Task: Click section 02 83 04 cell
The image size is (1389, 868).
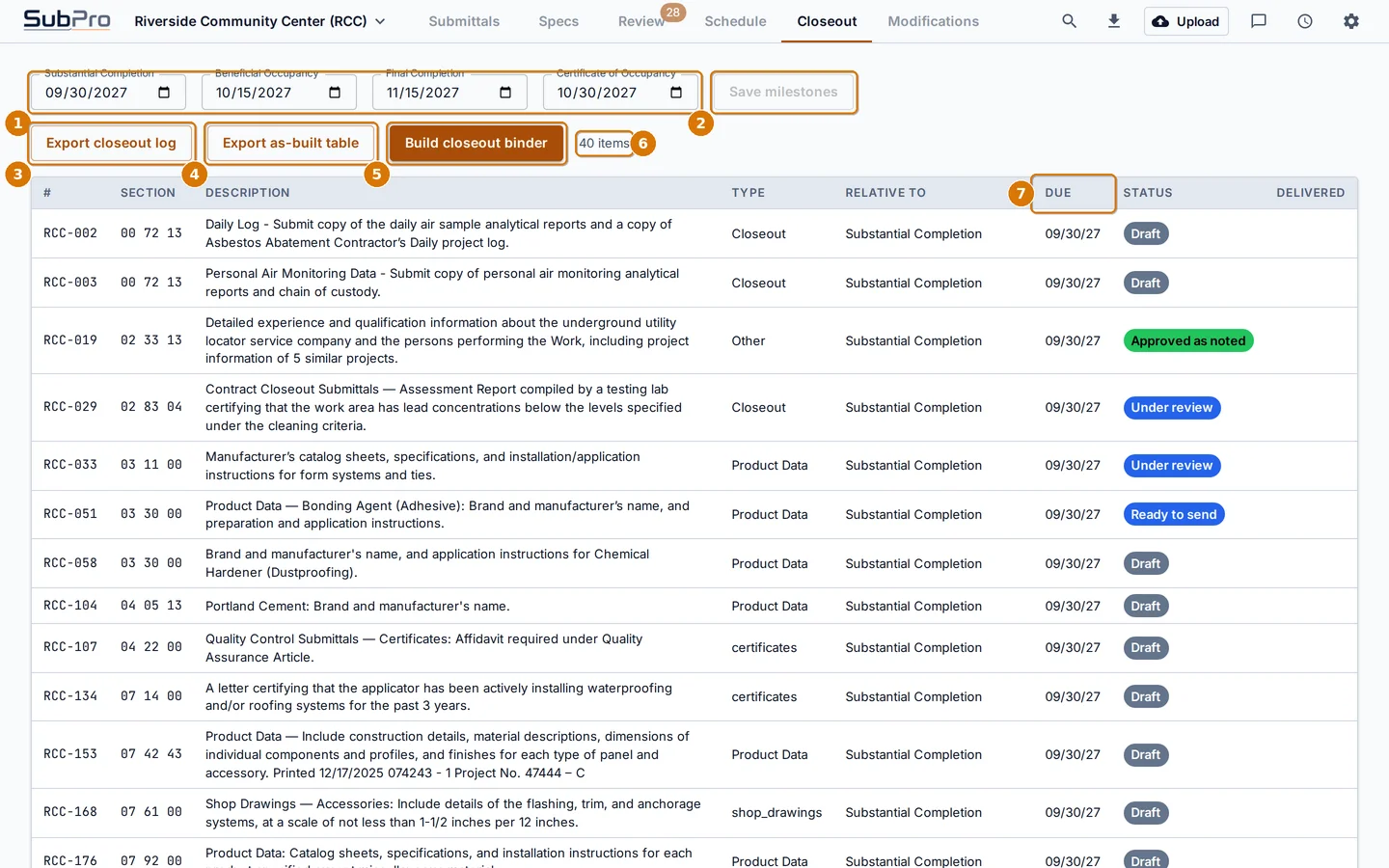Action: click(151, 407)
